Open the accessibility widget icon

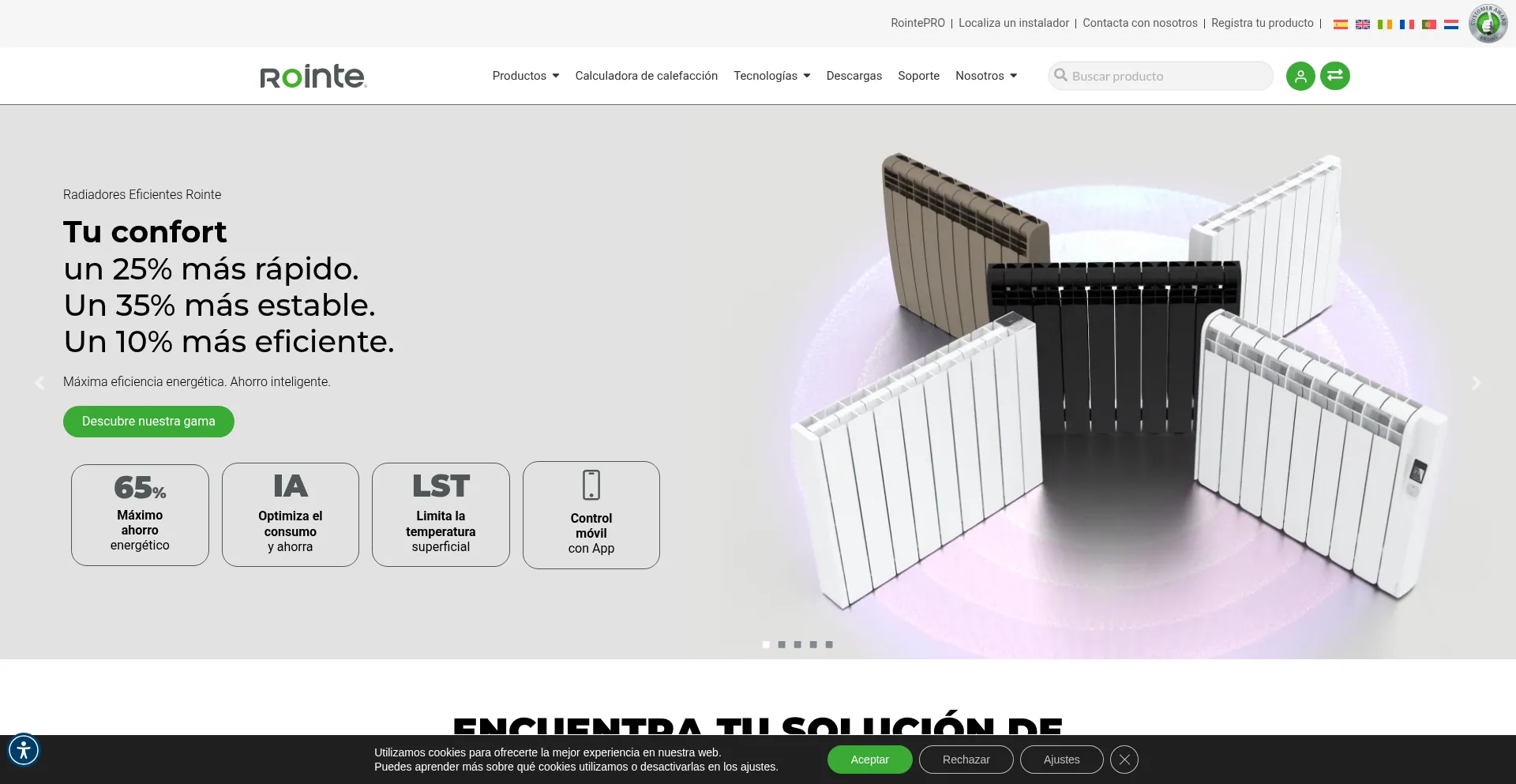coord(24,750)
